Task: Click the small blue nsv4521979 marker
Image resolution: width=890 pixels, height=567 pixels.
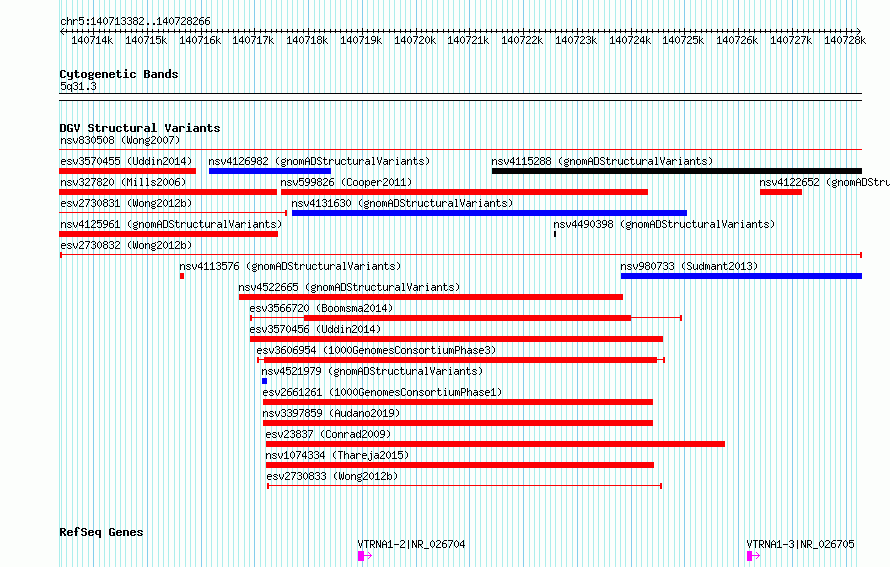Action: click(265, 381)
